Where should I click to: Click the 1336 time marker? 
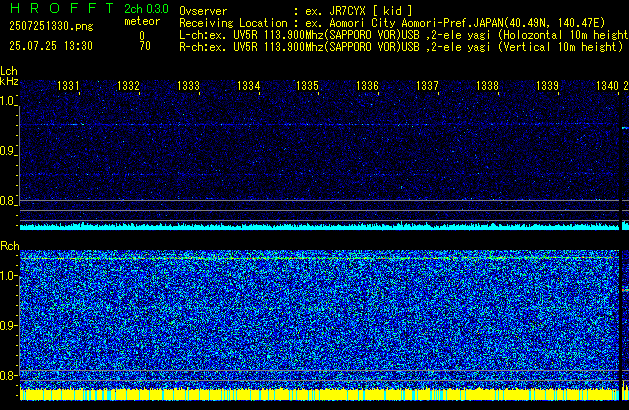[367, 86]
